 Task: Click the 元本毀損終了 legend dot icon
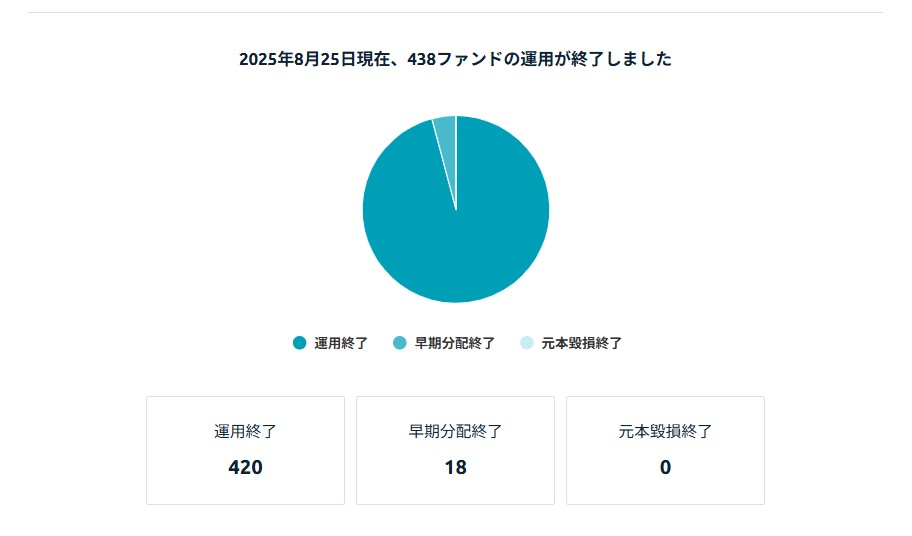pos(526,343)
